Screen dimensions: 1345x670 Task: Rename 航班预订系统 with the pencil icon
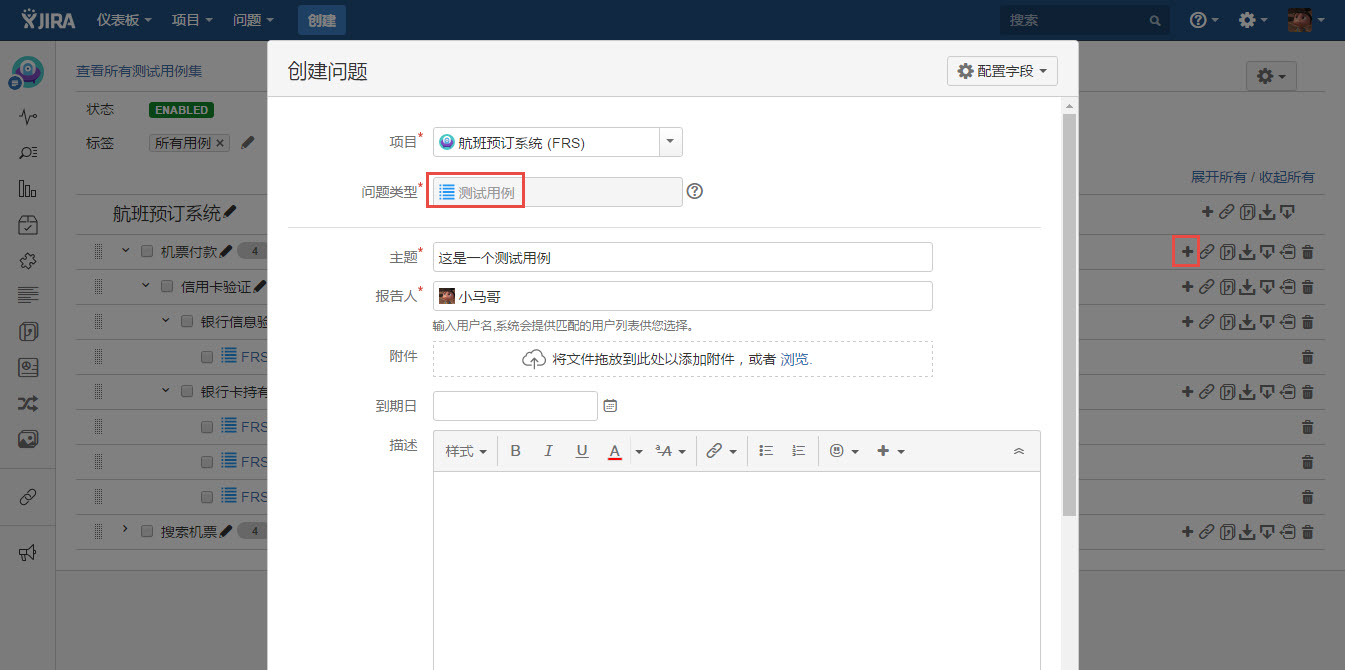click(230, 212)
